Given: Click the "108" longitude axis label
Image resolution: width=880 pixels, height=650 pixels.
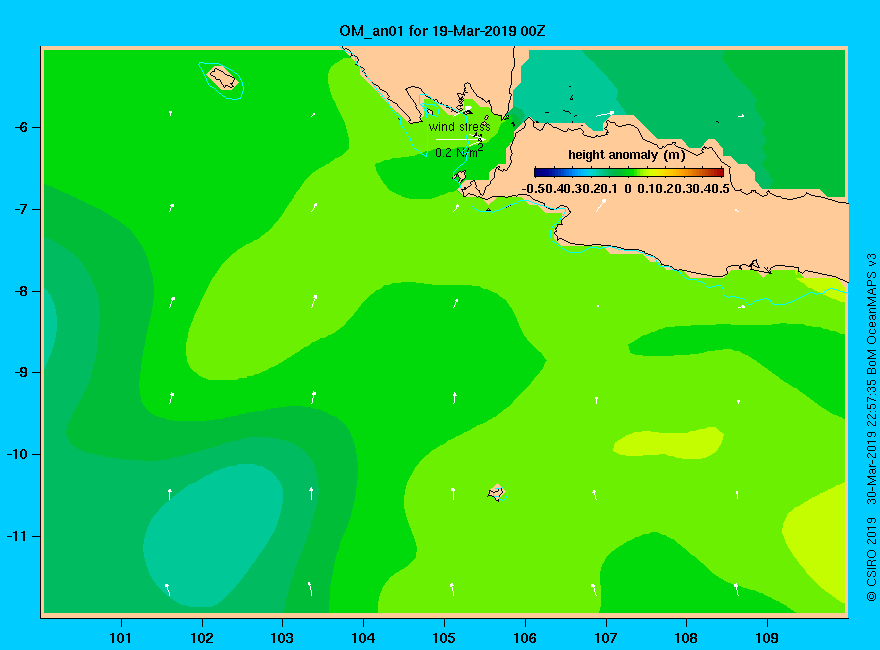Looking at the screenshot, I should tap(686, 638).
